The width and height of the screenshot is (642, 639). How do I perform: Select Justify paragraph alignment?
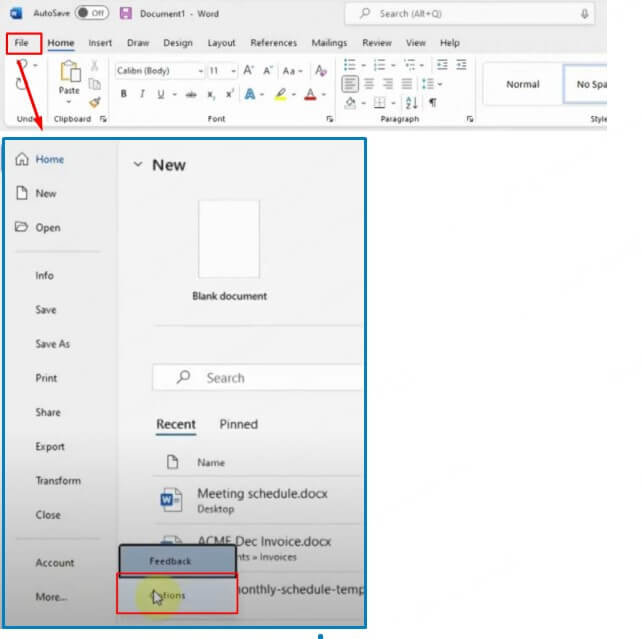click(407, 84)
